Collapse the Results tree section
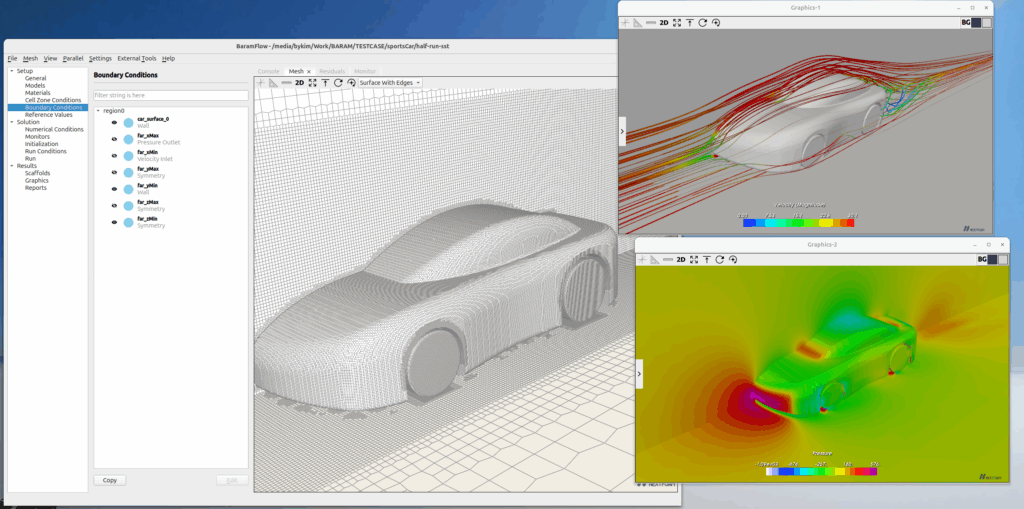The width and height of the screenshot is (1024, 509). click(12, 166)
